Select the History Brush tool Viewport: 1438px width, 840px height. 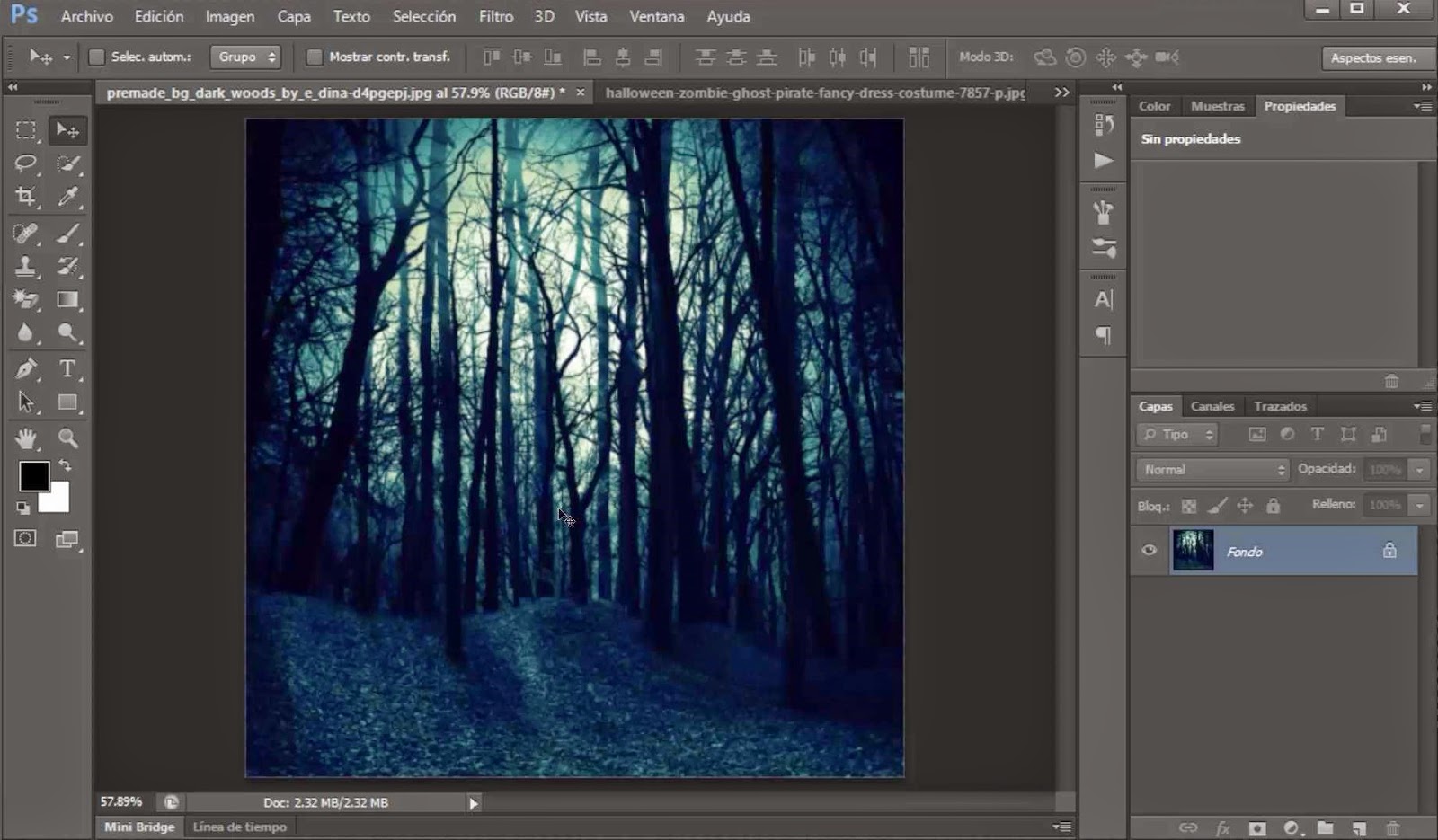coord(67,266)
